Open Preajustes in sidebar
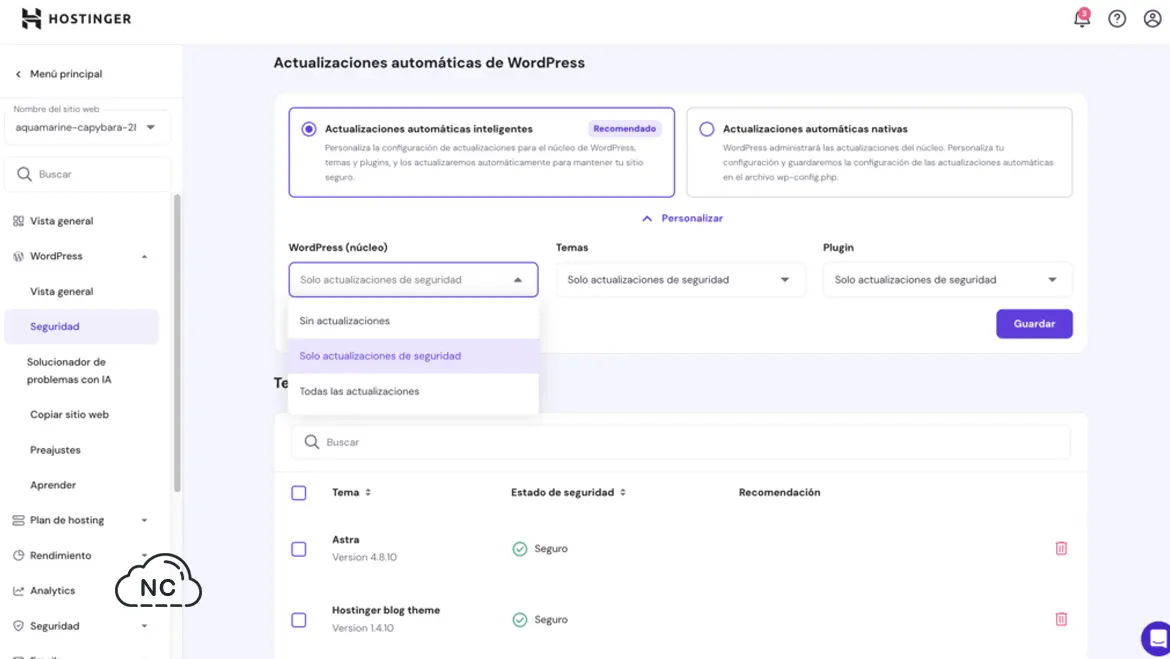This screenshot has width=1170, height=659. [54, 450]
